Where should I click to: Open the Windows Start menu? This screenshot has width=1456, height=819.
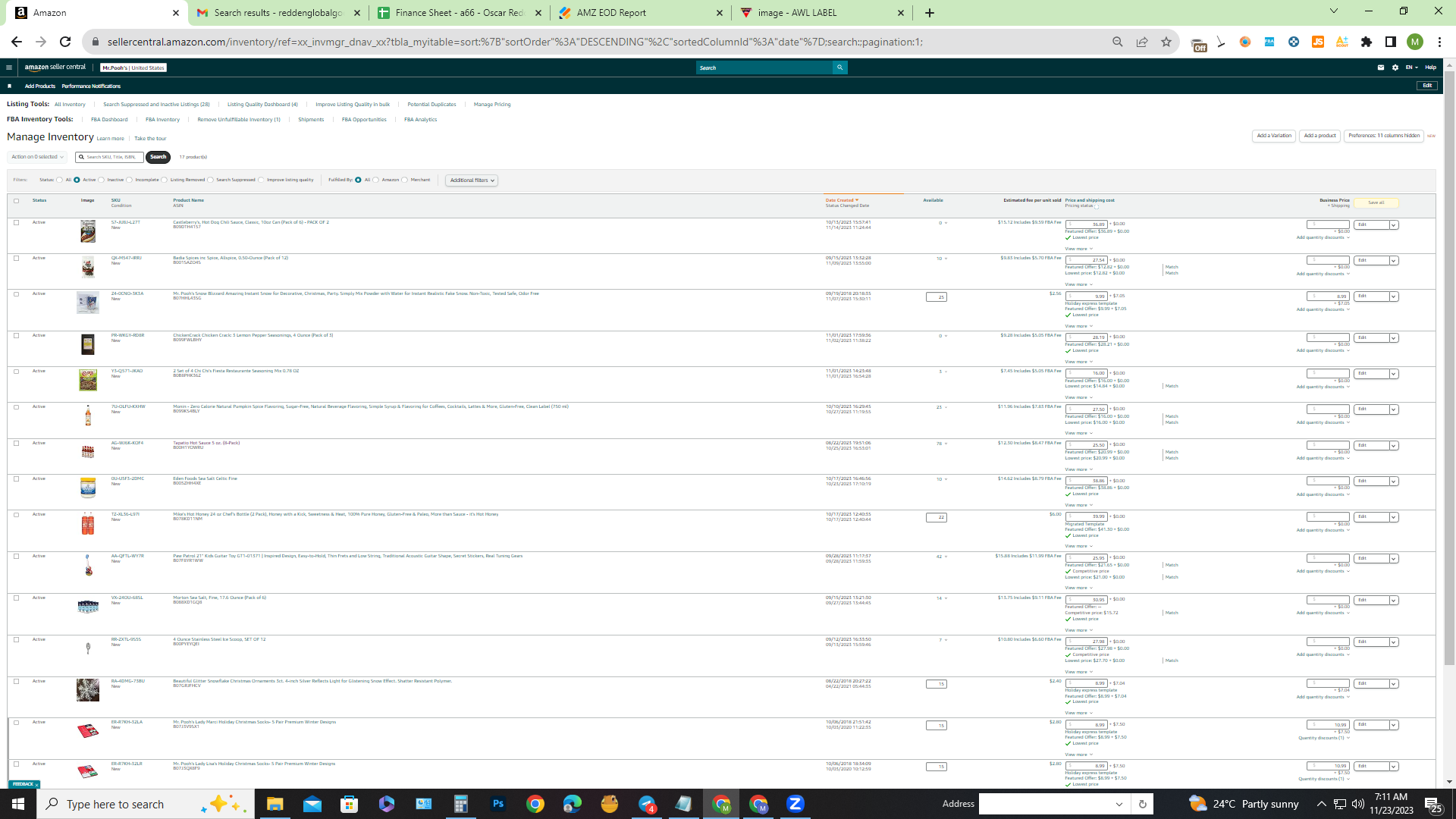[x=18, y=804]
